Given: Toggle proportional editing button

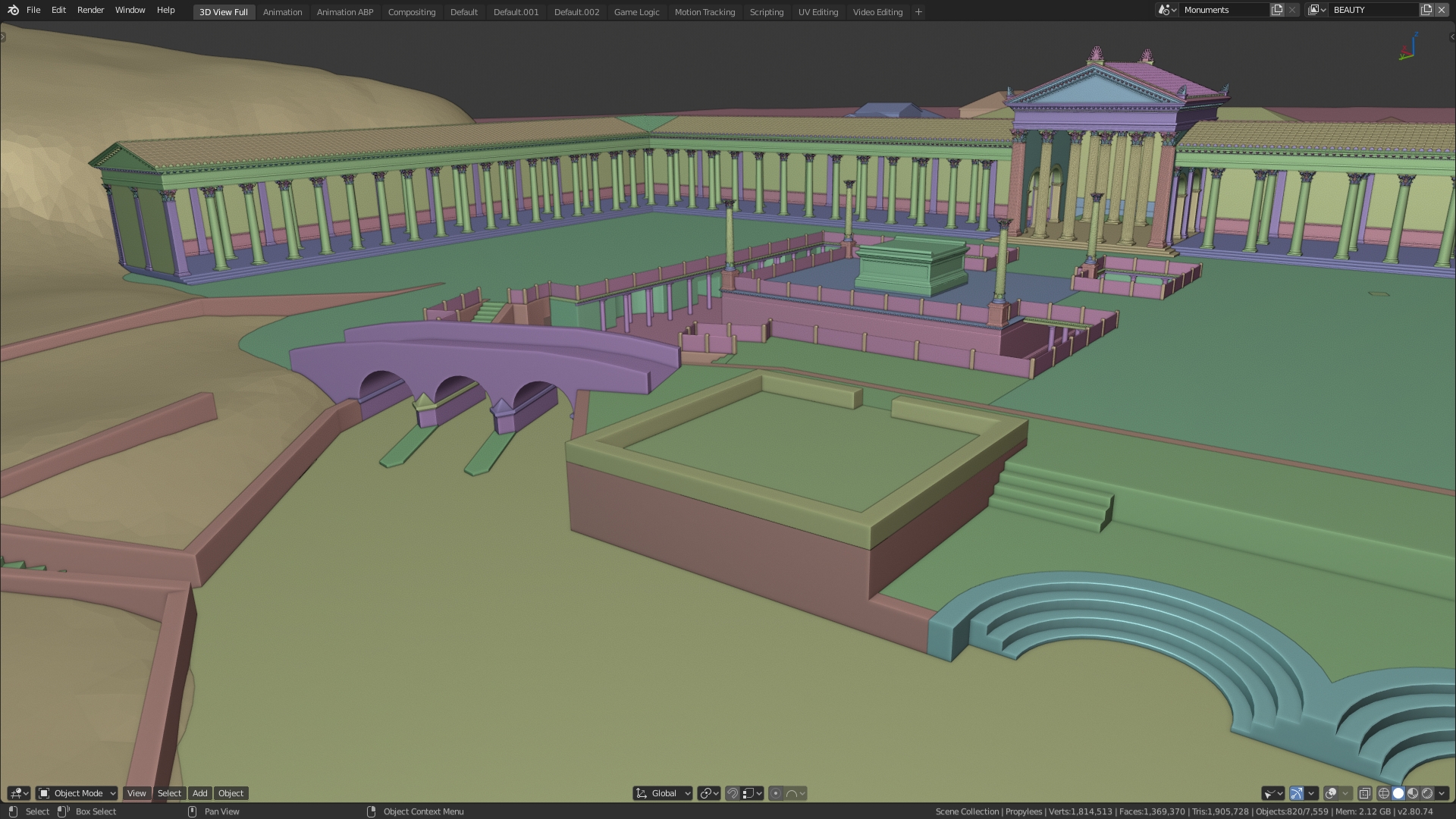Looking at the screenshot, I should pyautogui.click(x=776, y=793).
